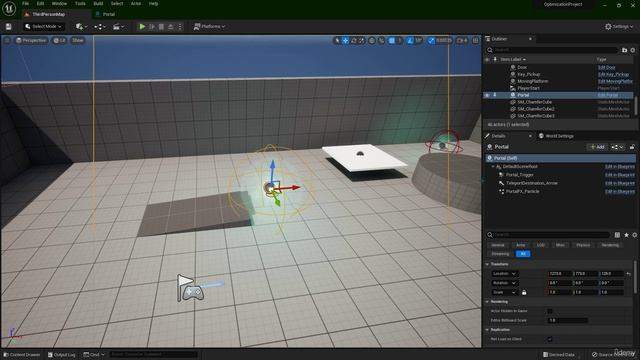Click the viewport layout maximize icon
Viewport: 640px width, 360px height.
476,40
